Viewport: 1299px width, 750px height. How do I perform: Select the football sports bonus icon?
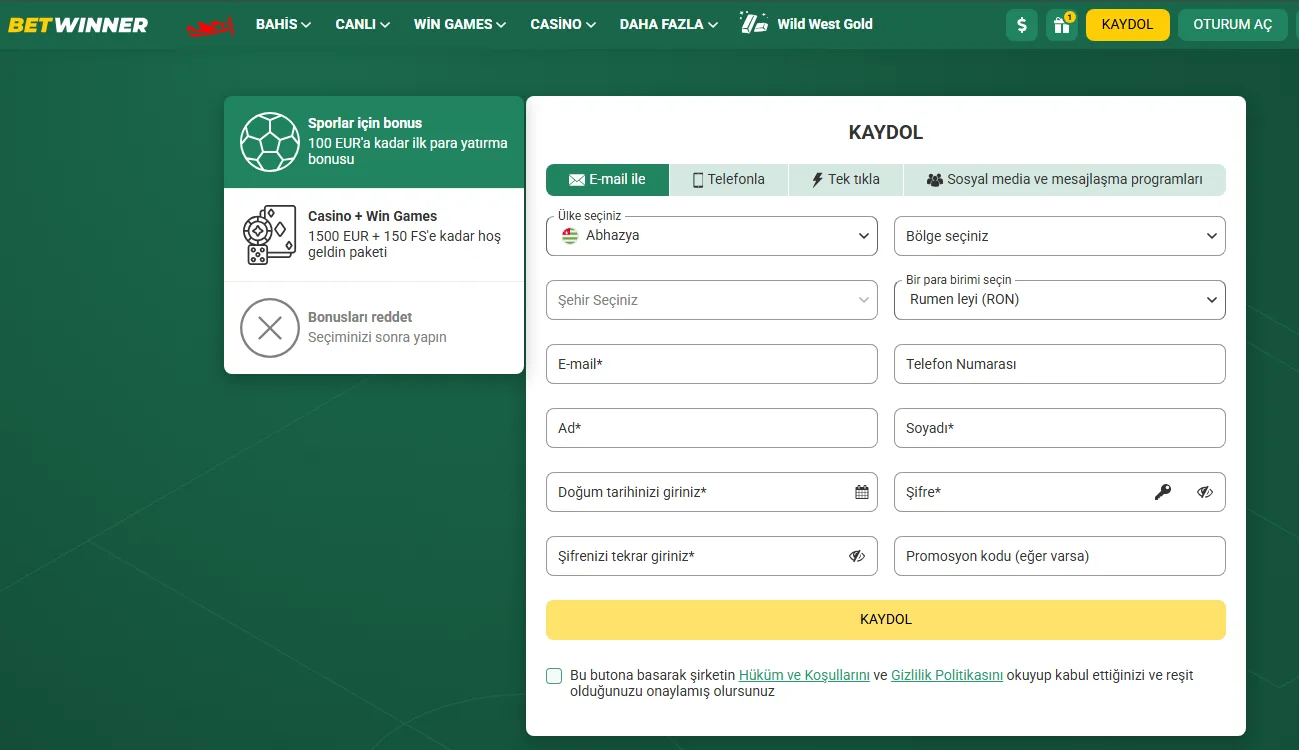pyautogui.click(x=270, y=142)
